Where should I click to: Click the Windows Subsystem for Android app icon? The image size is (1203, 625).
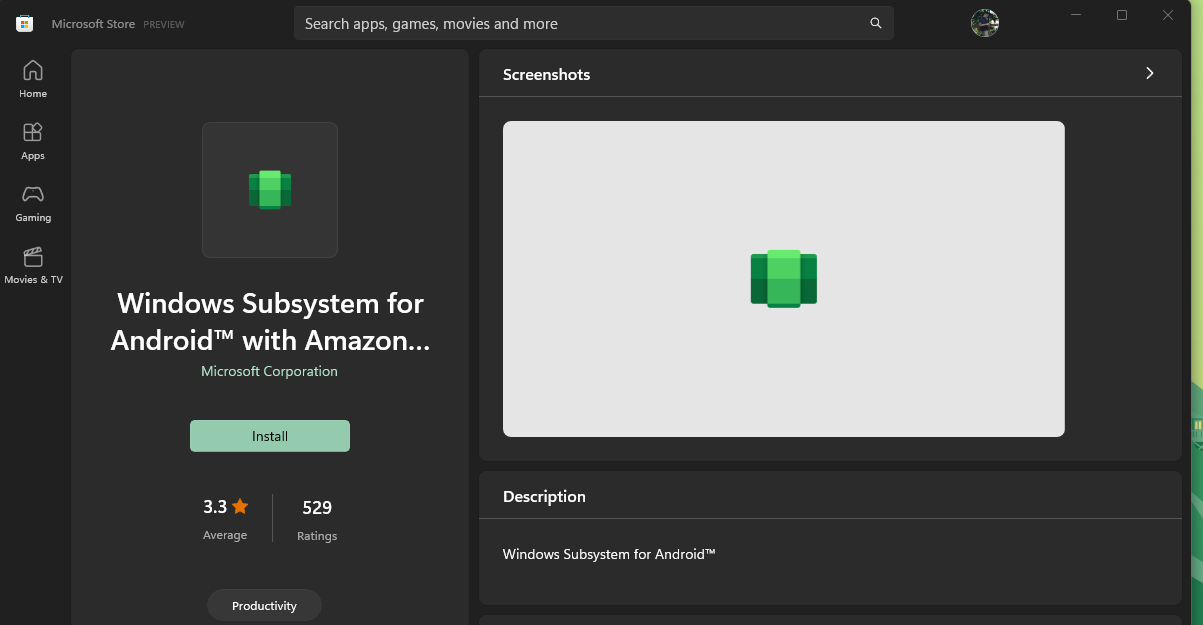[x=269, y=189]
